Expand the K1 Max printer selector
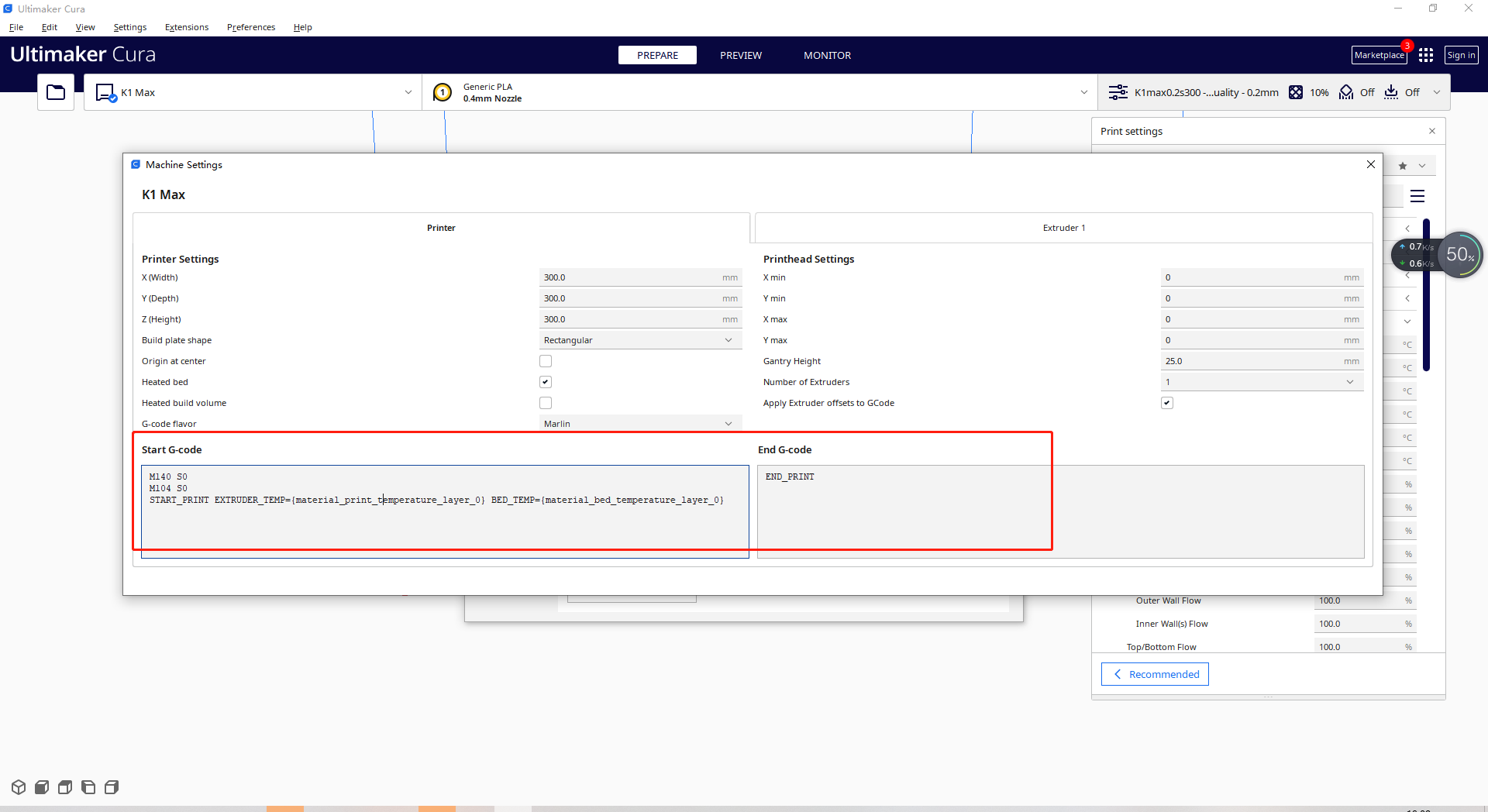Screen dimensions: 1488x812 pyautogui.click(x=253, y=92)
